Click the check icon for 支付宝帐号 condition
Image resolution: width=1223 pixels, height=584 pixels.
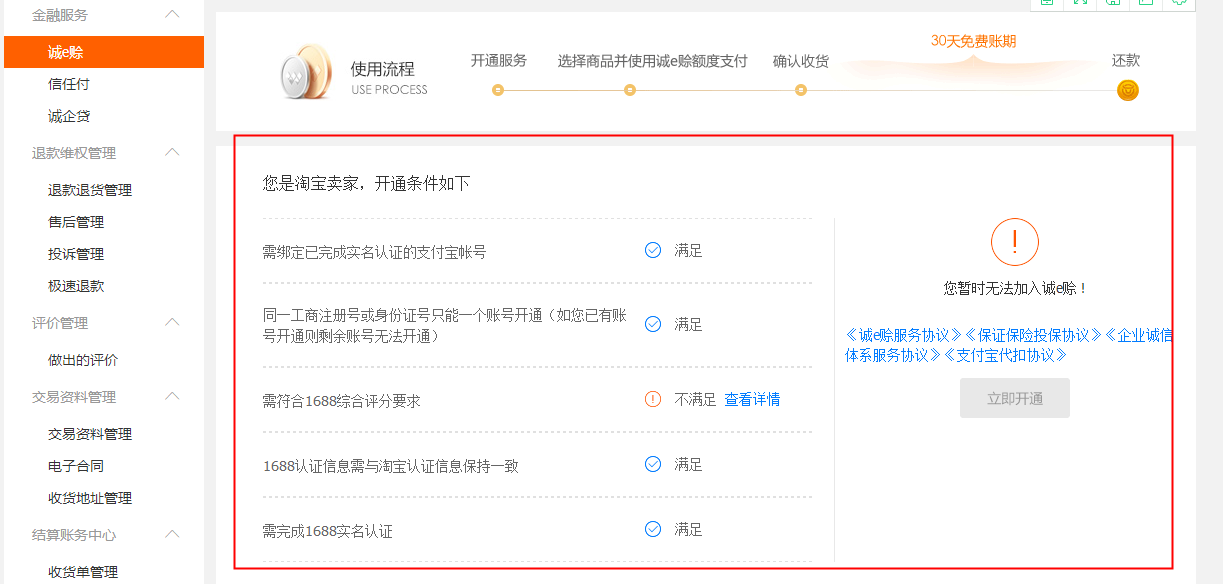click(x=653, y=250)
